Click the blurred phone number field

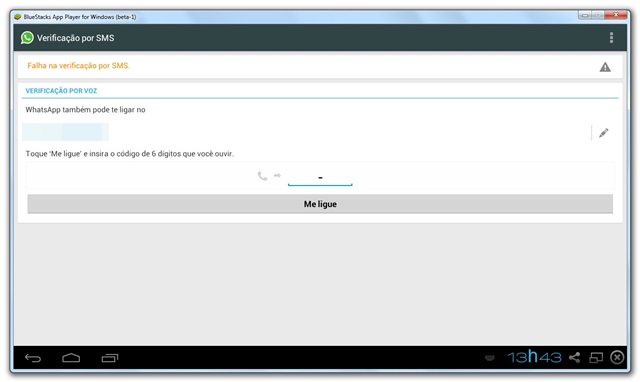coord(65,132)
